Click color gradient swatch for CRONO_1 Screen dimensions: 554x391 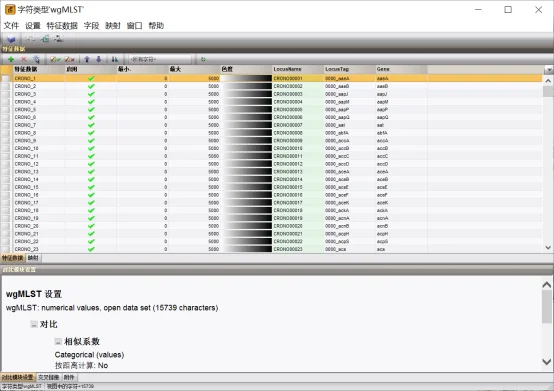pos(246,78)
